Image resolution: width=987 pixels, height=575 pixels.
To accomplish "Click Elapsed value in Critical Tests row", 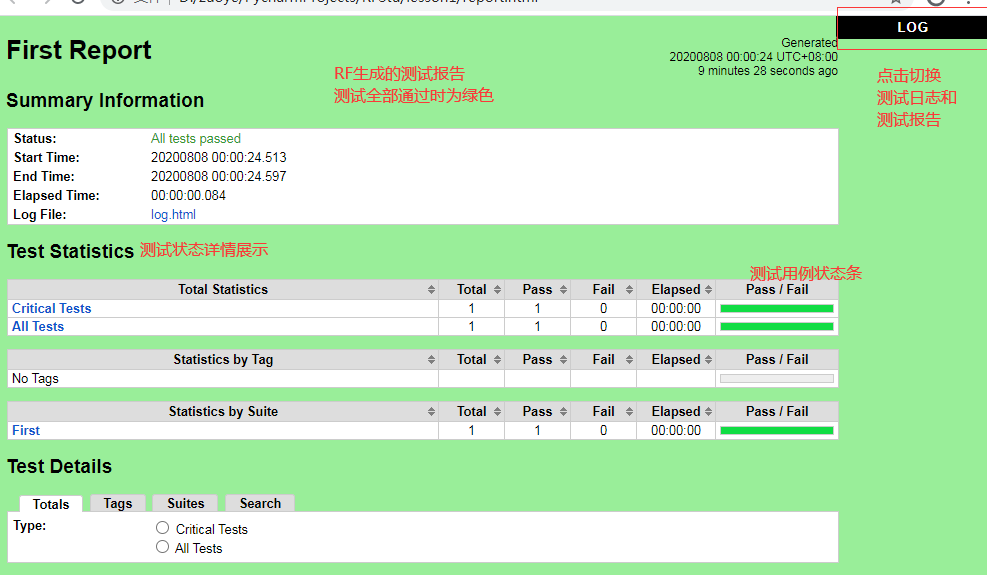I will click(675, 308).
